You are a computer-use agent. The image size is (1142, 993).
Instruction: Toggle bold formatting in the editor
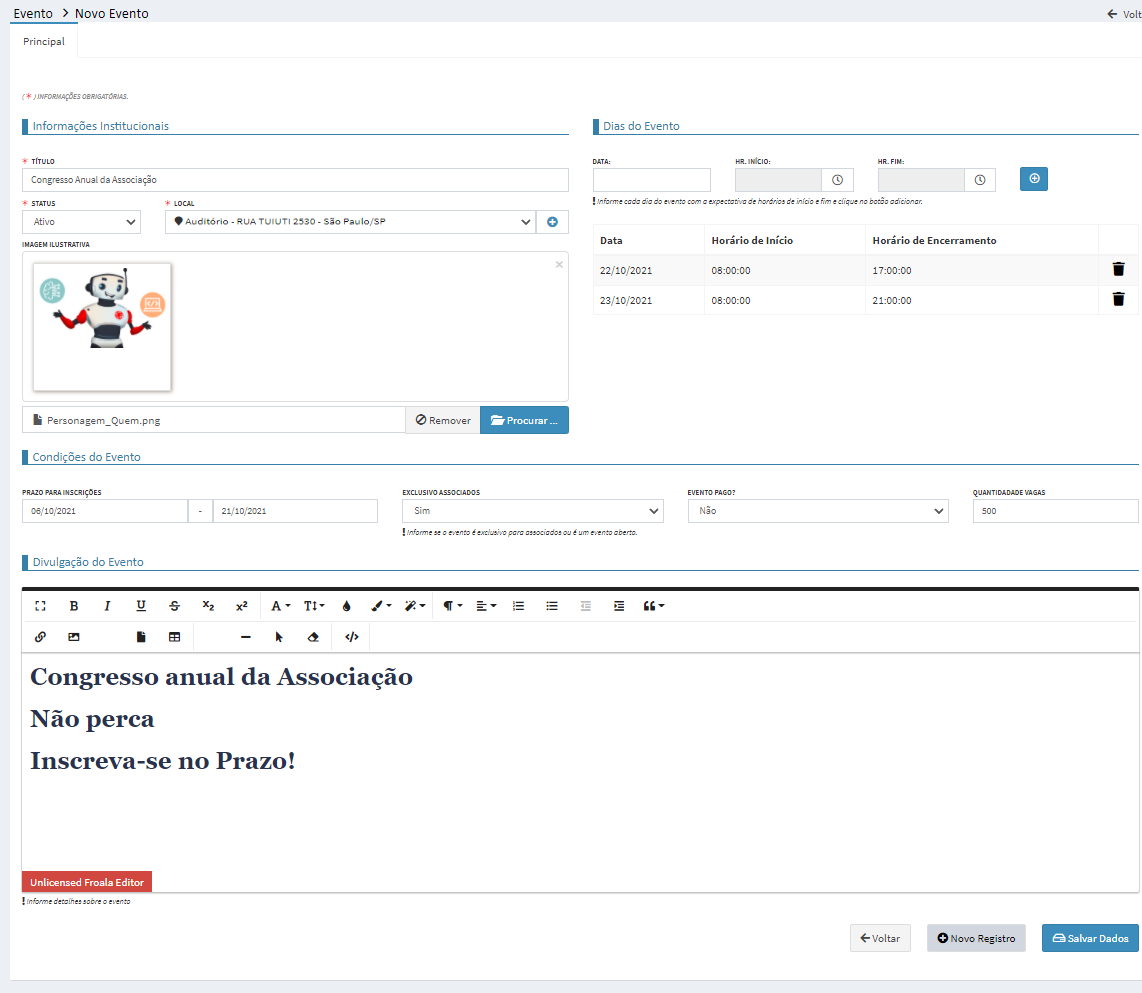(74, 606)
